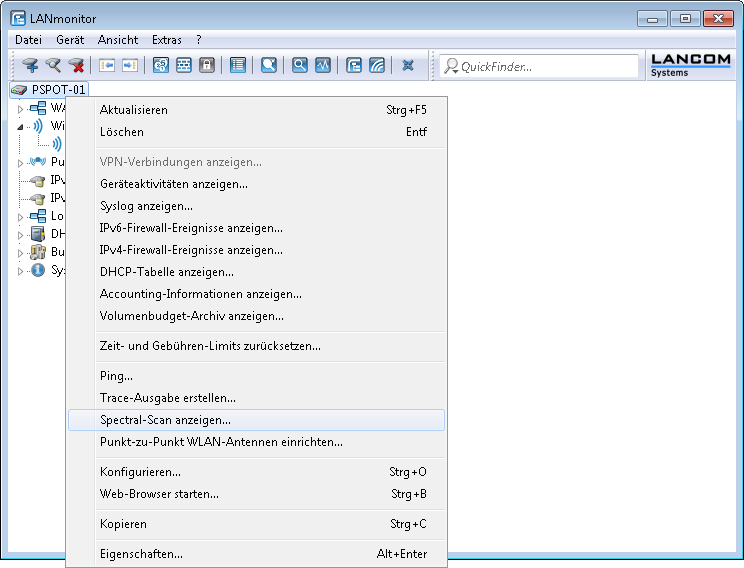Click the padlock icon in toolbar
744x568 pixels.
click(207, 66)
